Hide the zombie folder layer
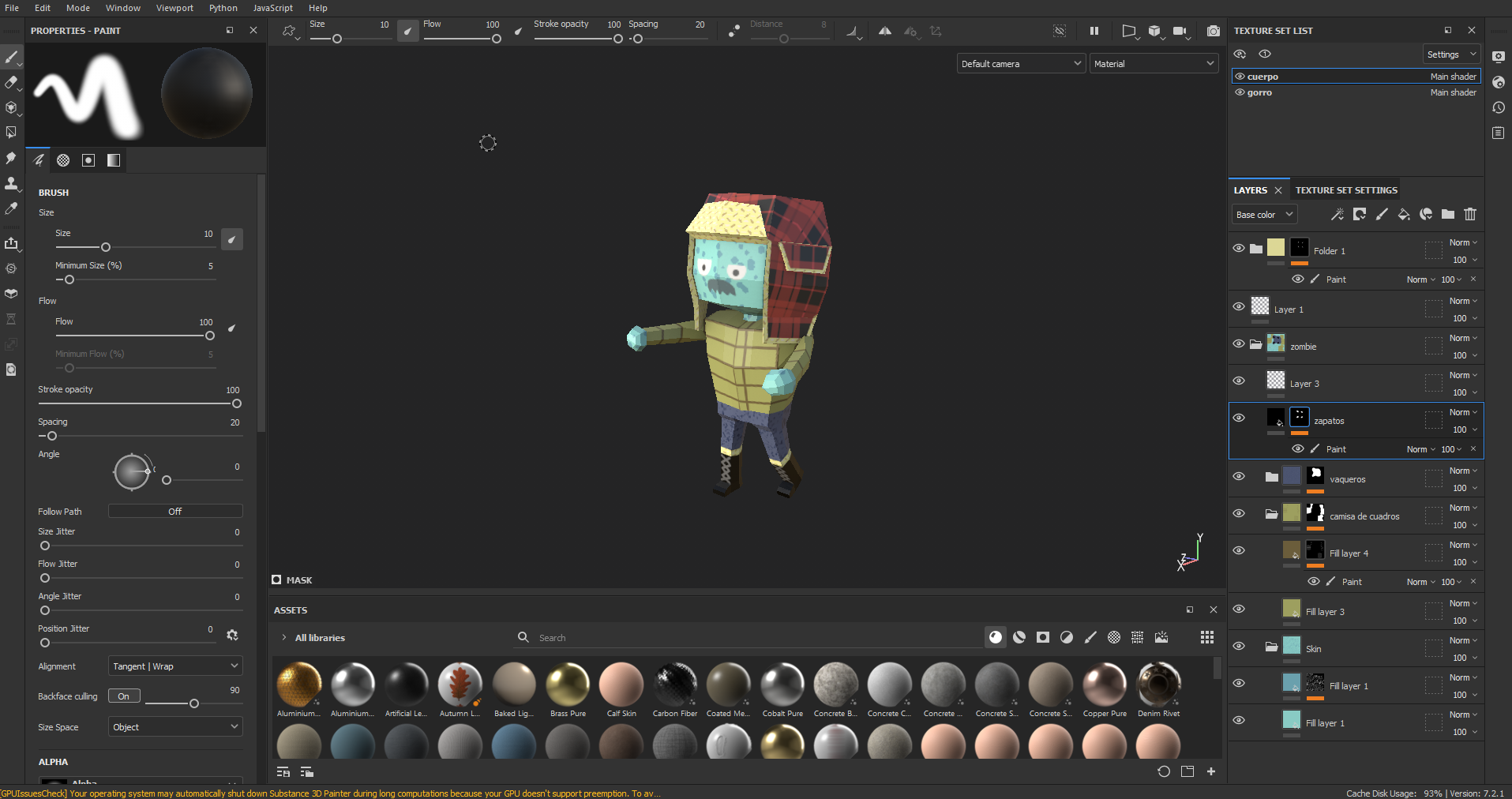This screenshot has width=1512, height=799. tap(1239, 343)
